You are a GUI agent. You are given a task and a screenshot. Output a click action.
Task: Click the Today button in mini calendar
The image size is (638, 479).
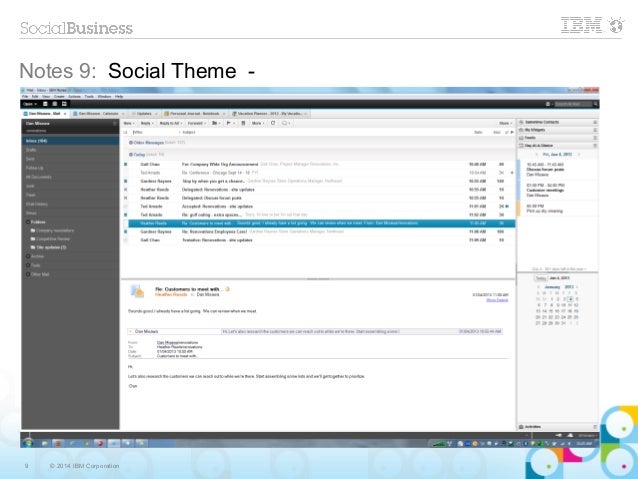click(x=540, y=278)
